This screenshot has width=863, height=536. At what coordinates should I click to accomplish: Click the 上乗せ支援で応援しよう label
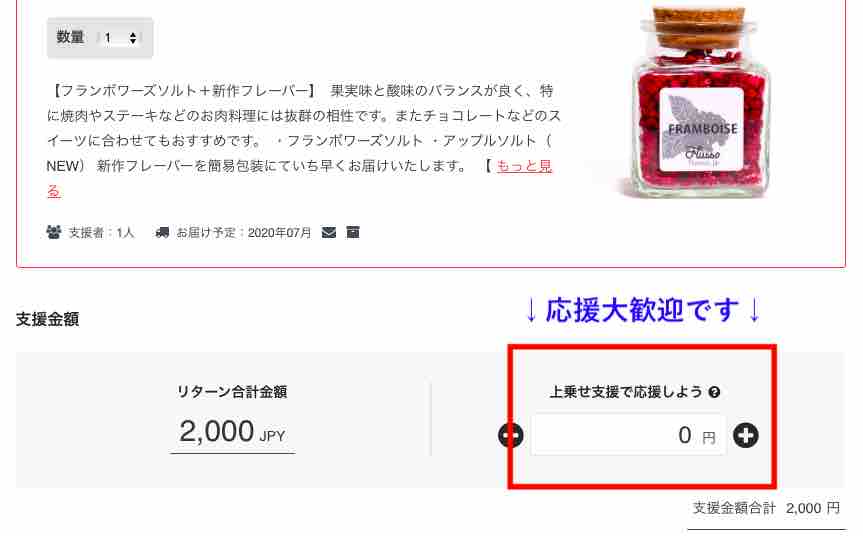[x=626, y=392]
